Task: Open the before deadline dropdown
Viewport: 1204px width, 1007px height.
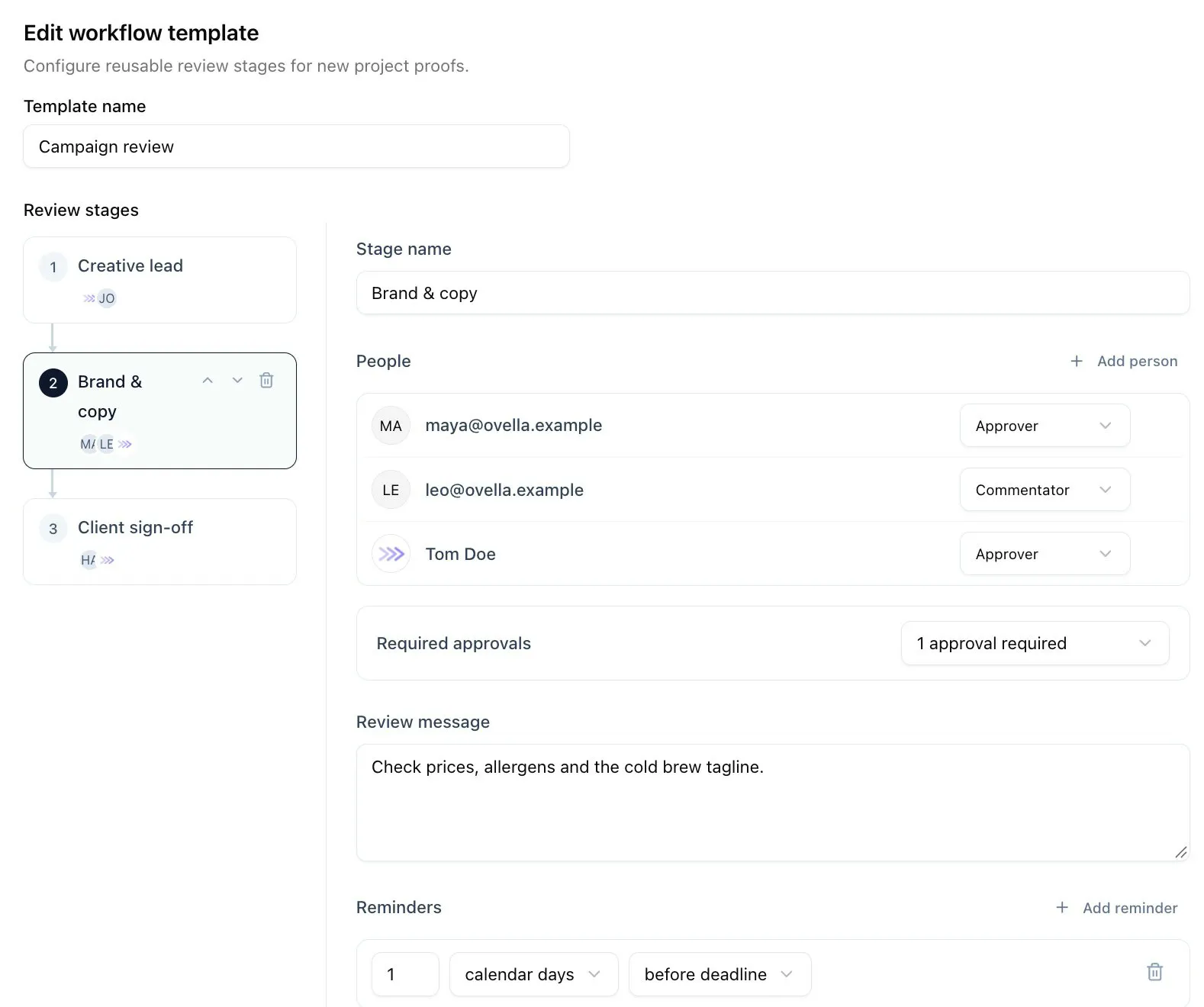Action: pos(720,974)
